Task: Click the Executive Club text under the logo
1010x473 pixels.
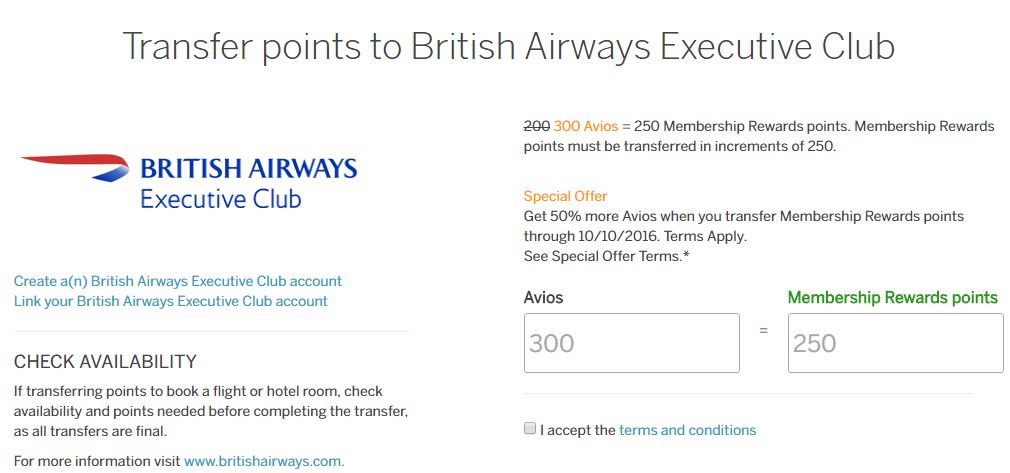Action: click(x=220, y=199)
